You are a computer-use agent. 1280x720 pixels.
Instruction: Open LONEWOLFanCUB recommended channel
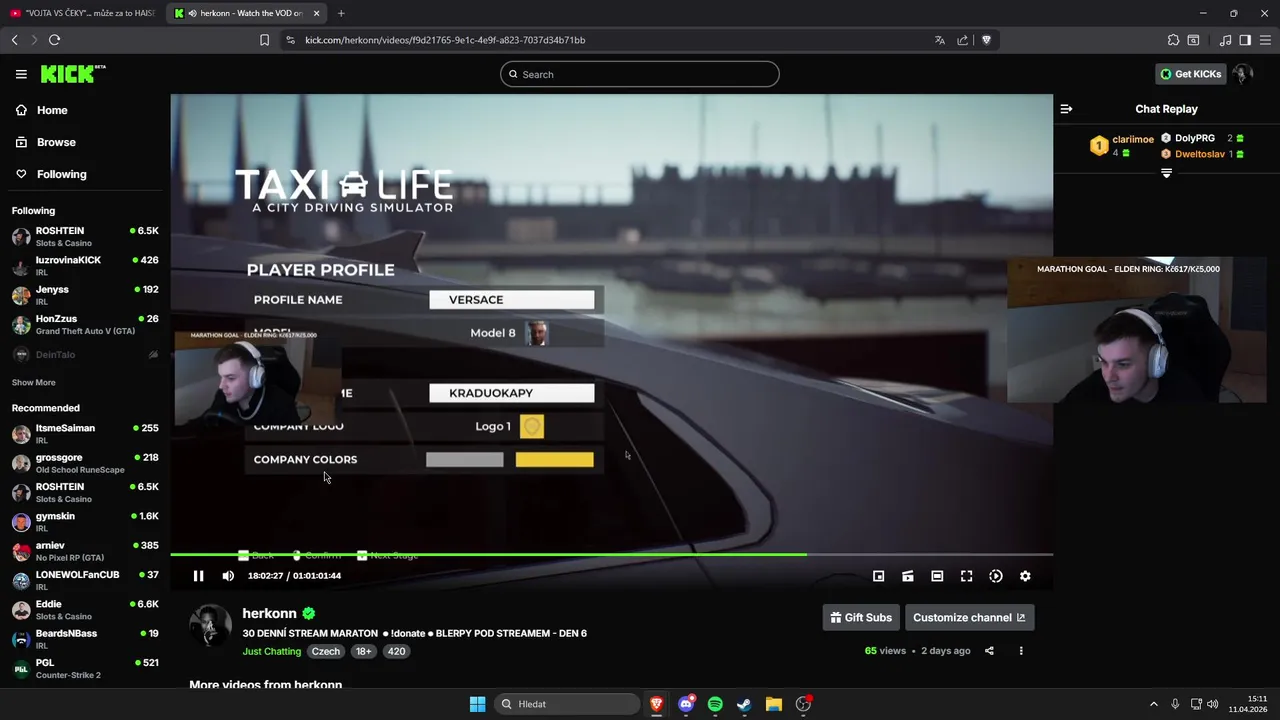click(x=85, y=580)
